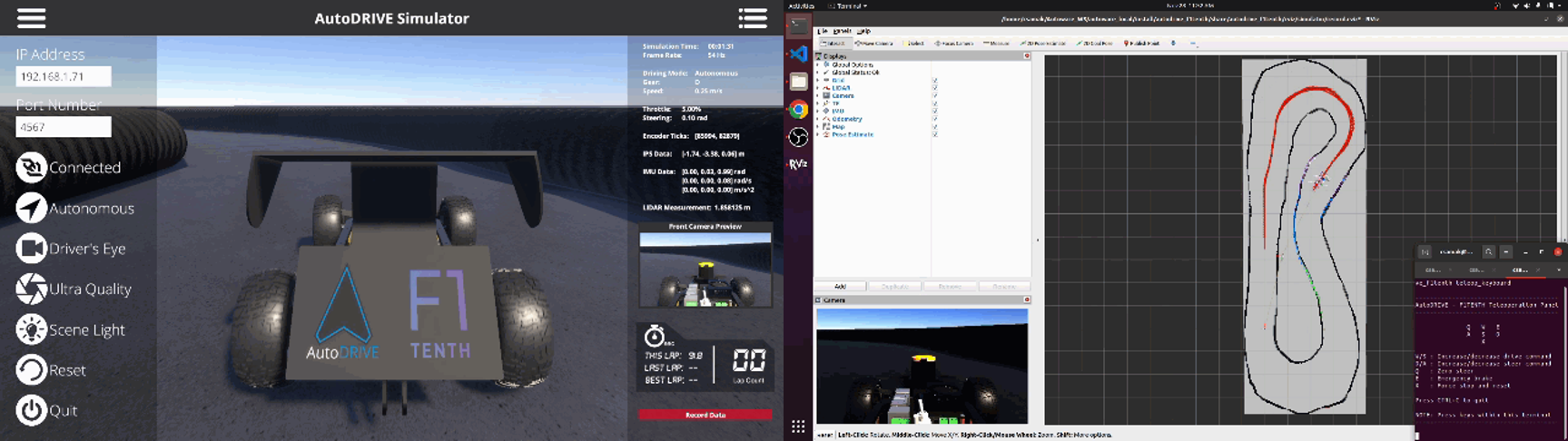Select the Focus Camera tool in RViz
Screen dimensions: 1568x441
(x=953, y=43)
